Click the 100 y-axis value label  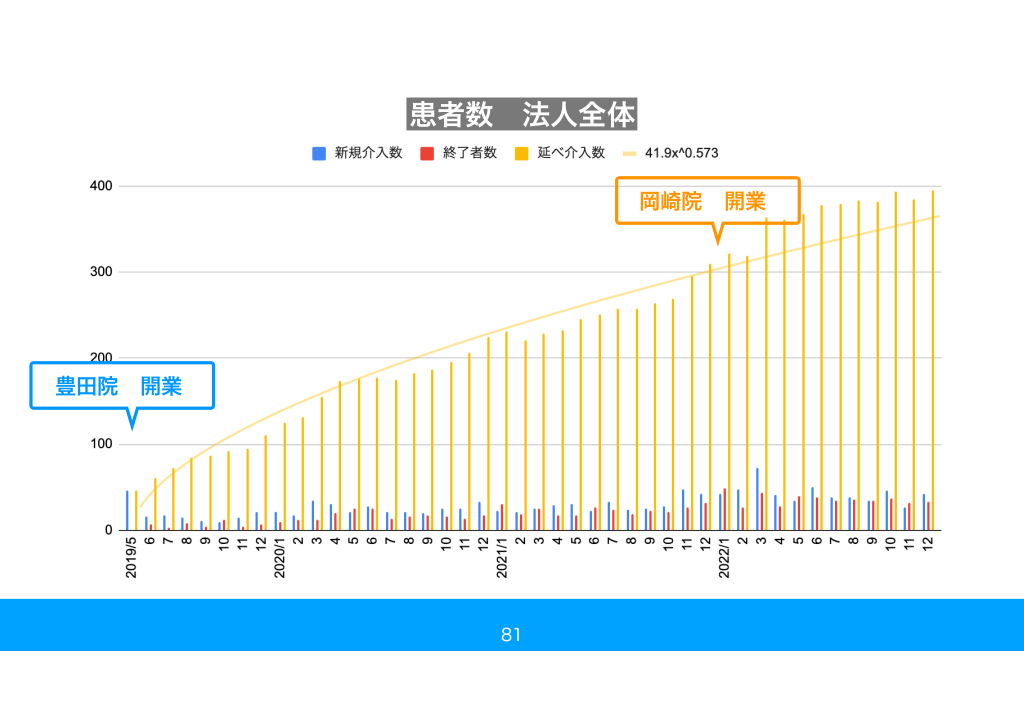click(x=101, y=444)
